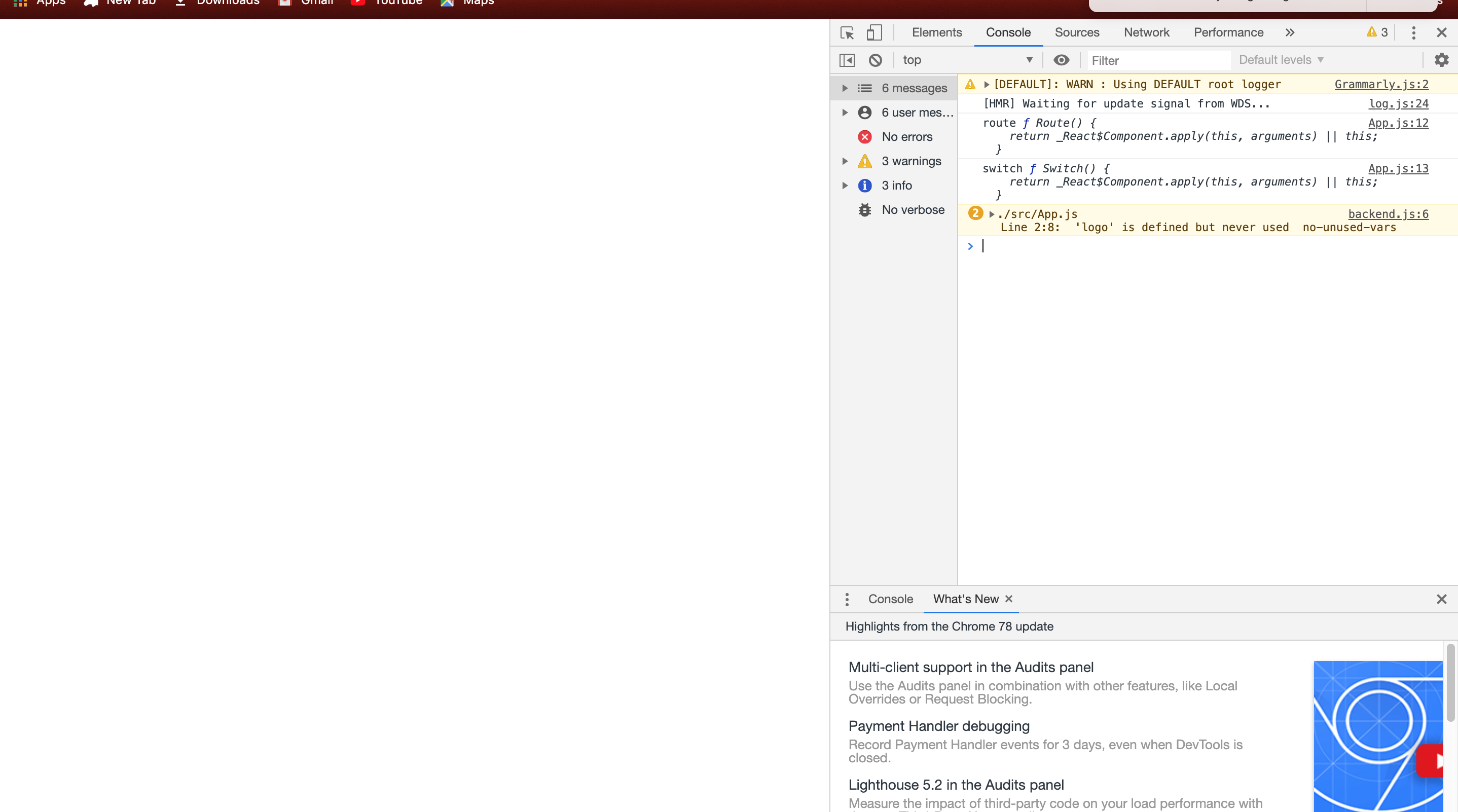
Task: Click the clear console icon
Action: [x=875, y=60]
